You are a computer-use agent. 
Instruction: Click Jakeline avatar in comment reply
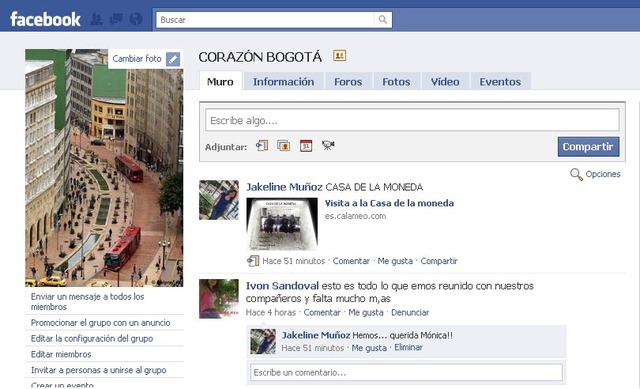[263, 341]
